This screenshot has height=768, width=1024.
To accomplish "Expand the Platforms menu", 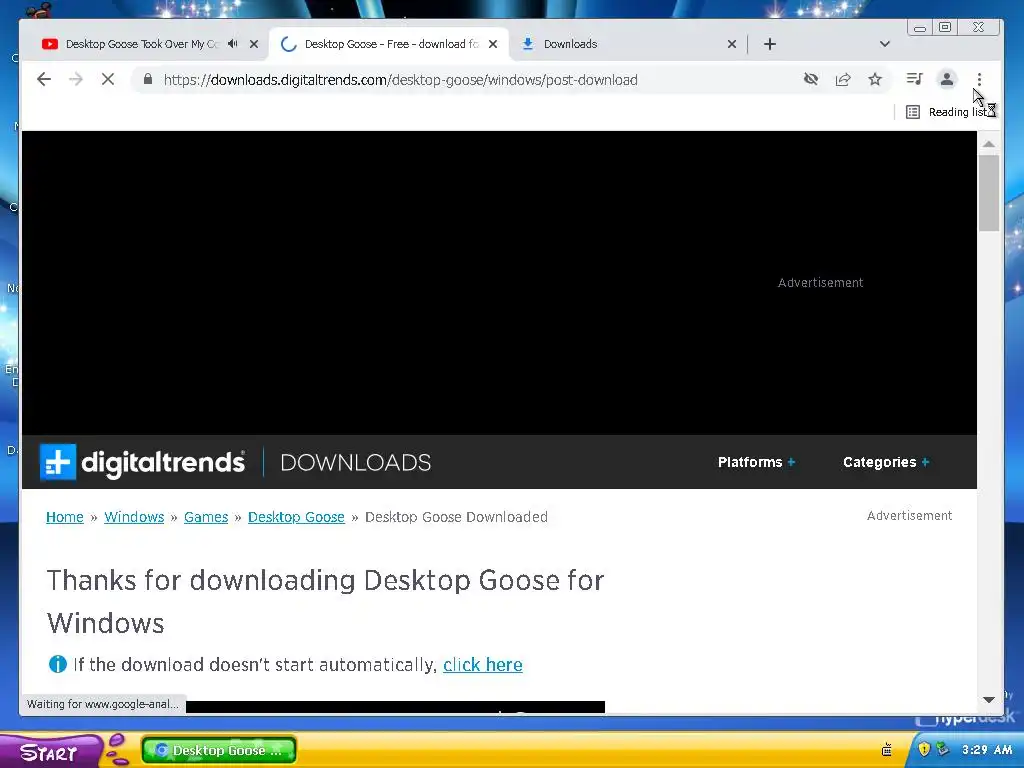I will tap(756, 462).
